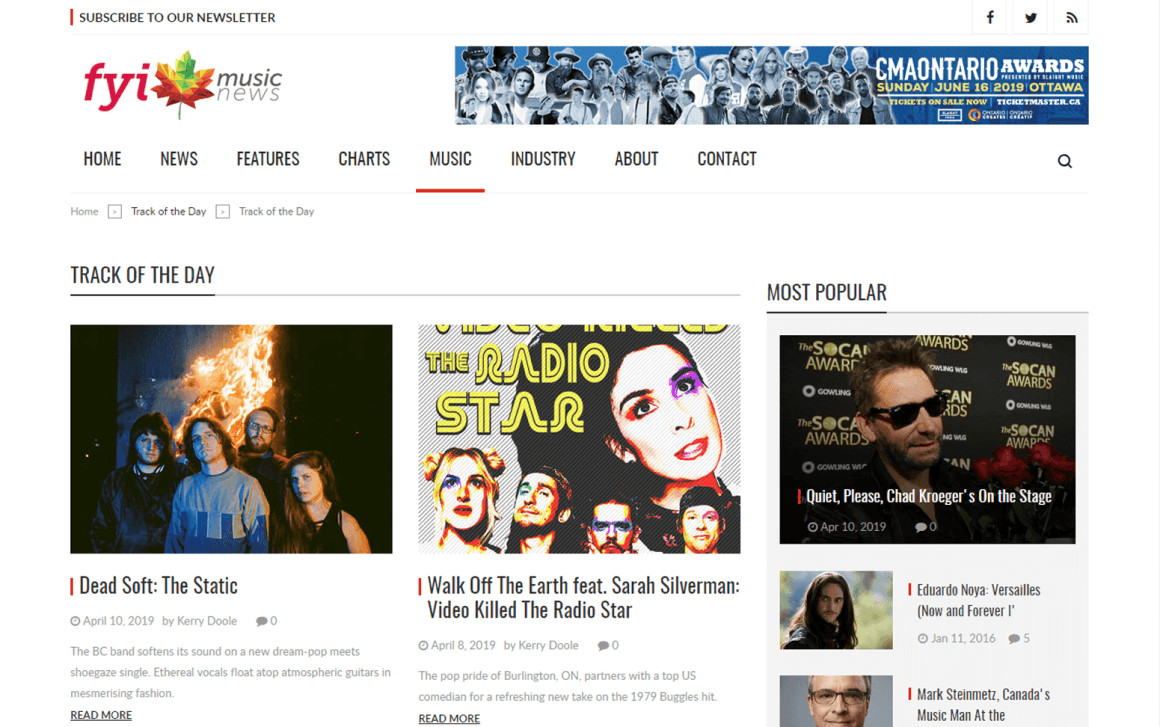This screenshot has height=727, width=1160.
Task: Click the Most Popular section heading
Action: click(826, 293)
